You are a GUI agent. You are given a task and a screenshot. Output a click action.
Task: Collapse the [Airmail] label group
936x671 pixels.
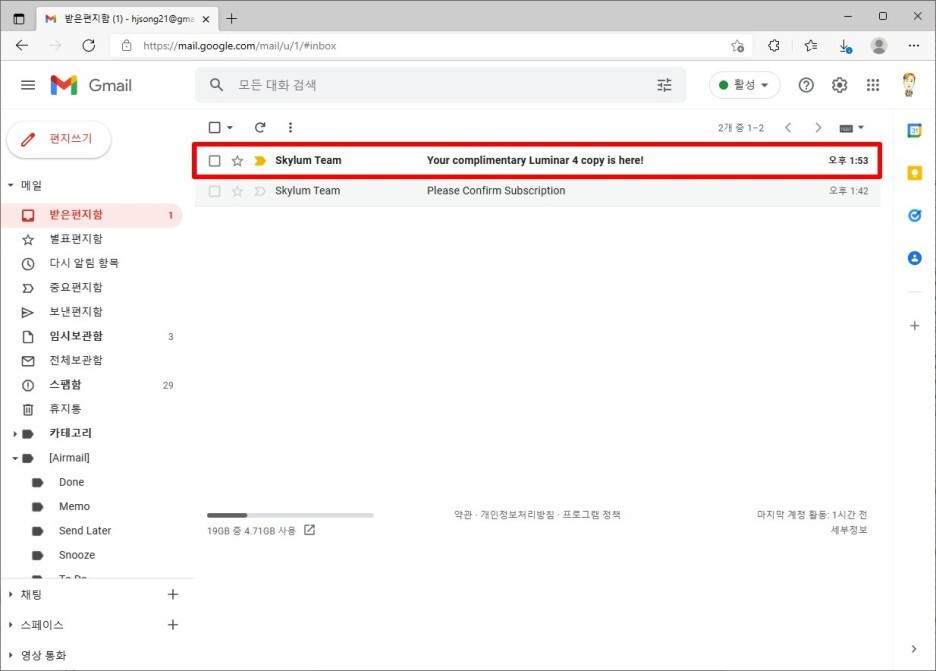(x=14, y=458)
